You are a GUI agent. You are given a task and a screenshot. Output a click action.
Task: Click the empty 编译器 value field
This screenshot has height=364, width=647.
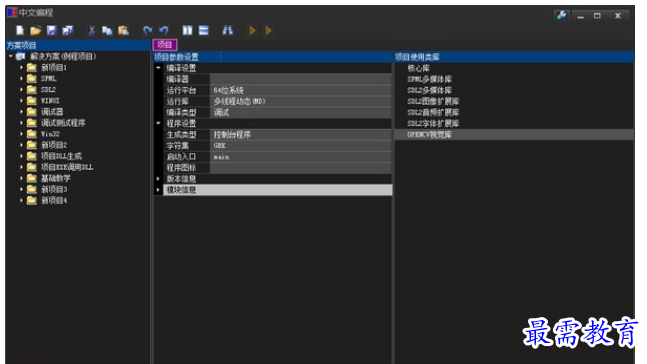click(301, 79)
